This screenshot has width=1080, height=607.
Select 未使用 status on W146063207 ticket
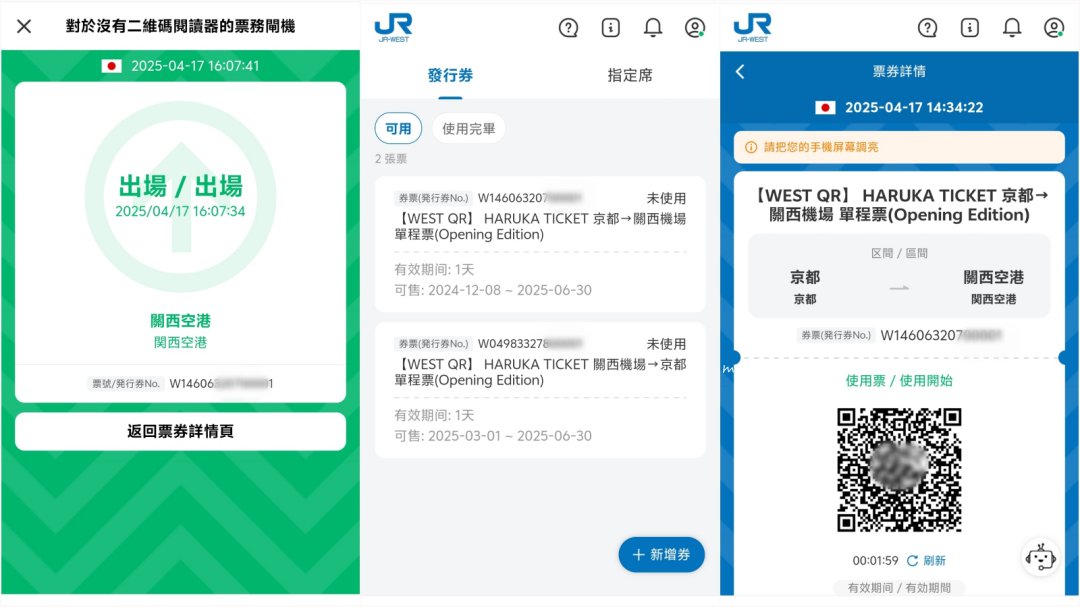coord(665,198)
